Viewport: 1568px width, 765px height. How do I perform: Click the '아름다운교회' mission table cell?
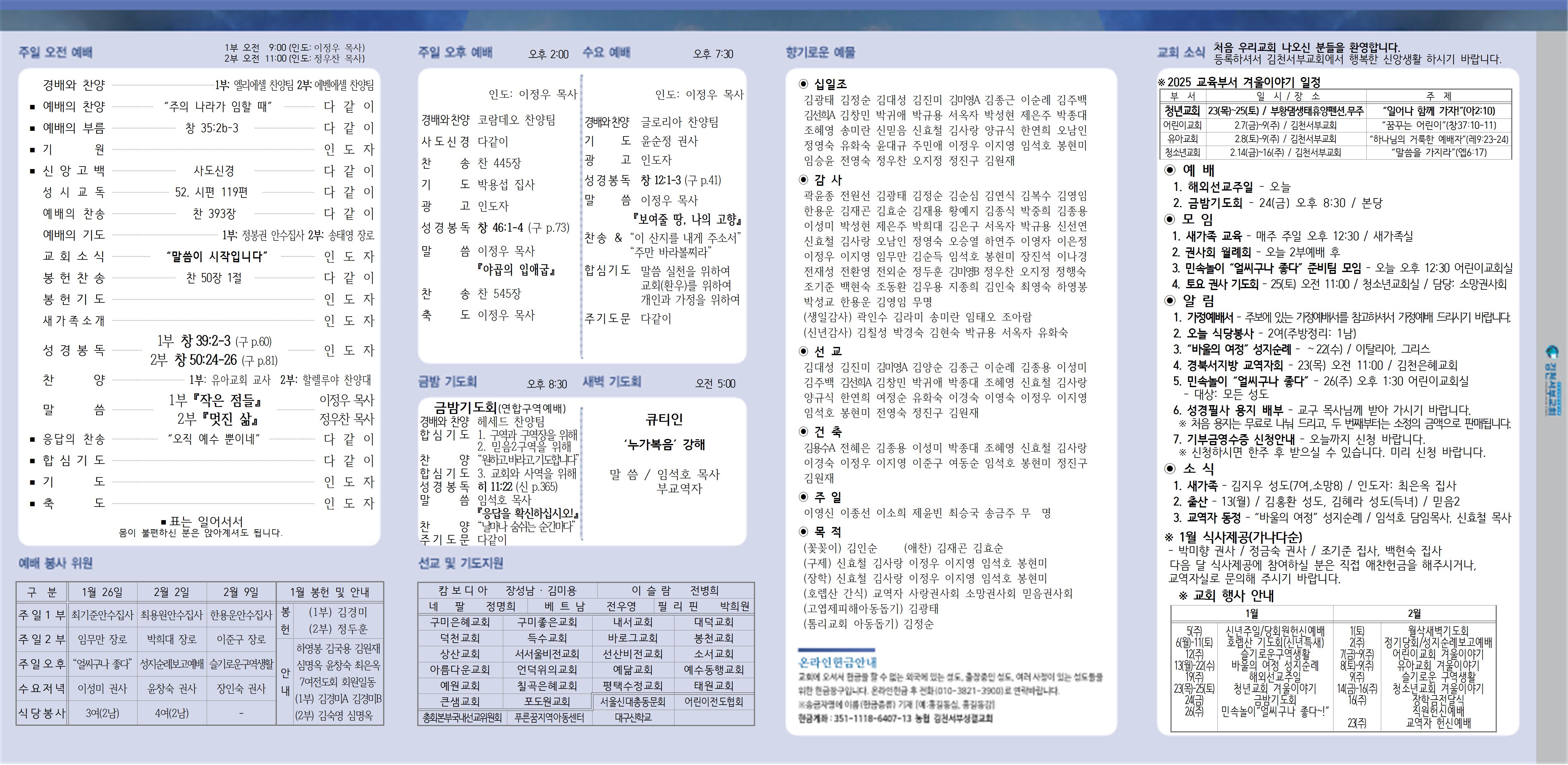[x=460, y=670]
